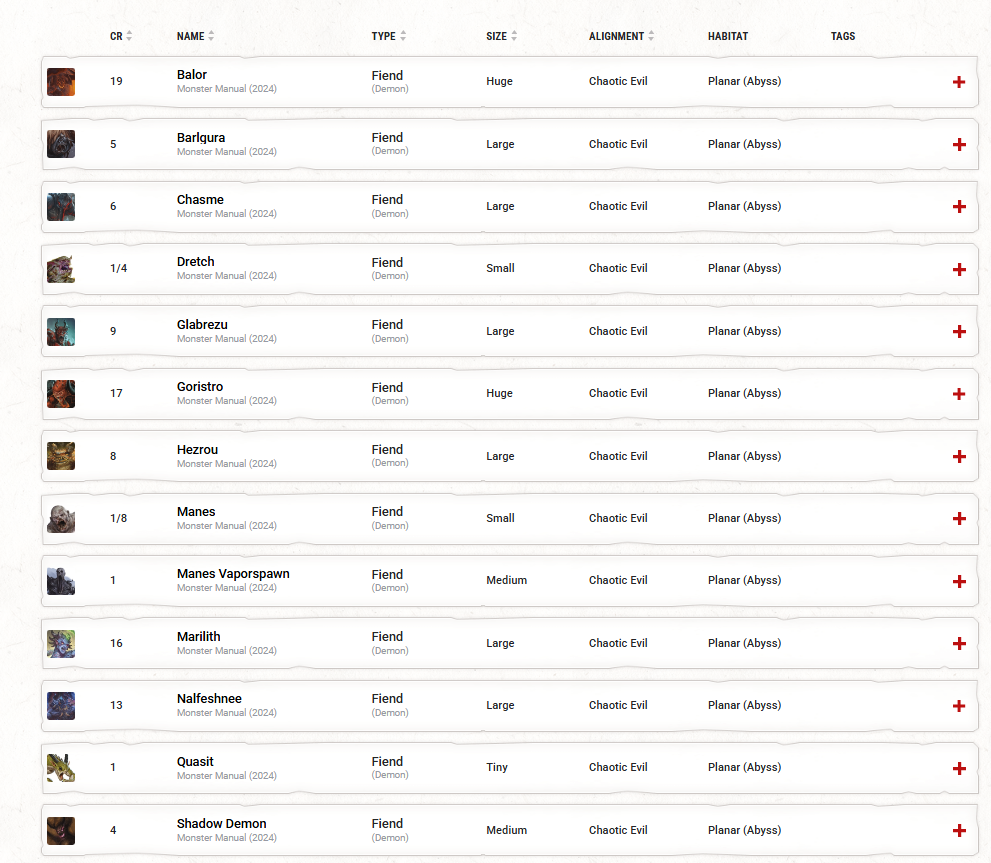
Task: Open the Balor monster name link
Action: tap(192, 75)
